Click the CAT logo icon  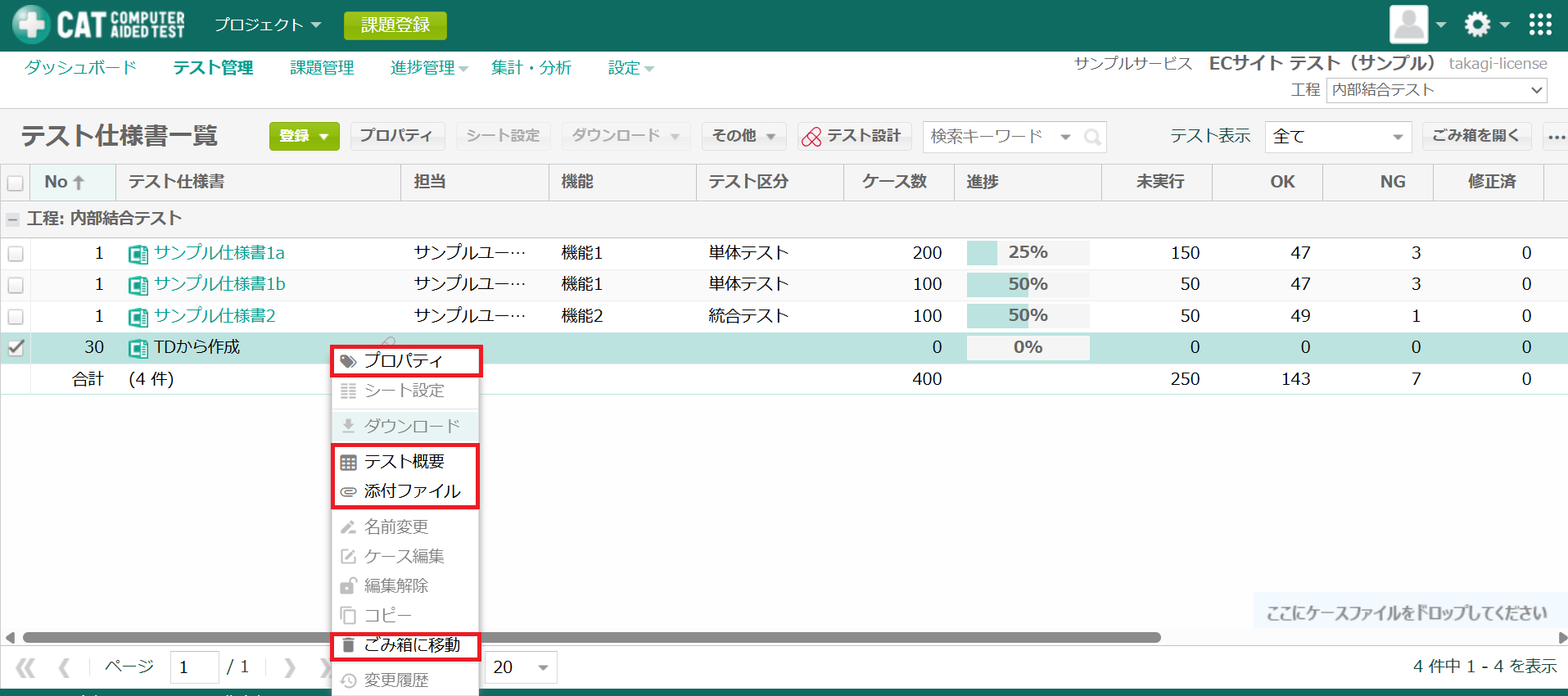pos(31,25)
